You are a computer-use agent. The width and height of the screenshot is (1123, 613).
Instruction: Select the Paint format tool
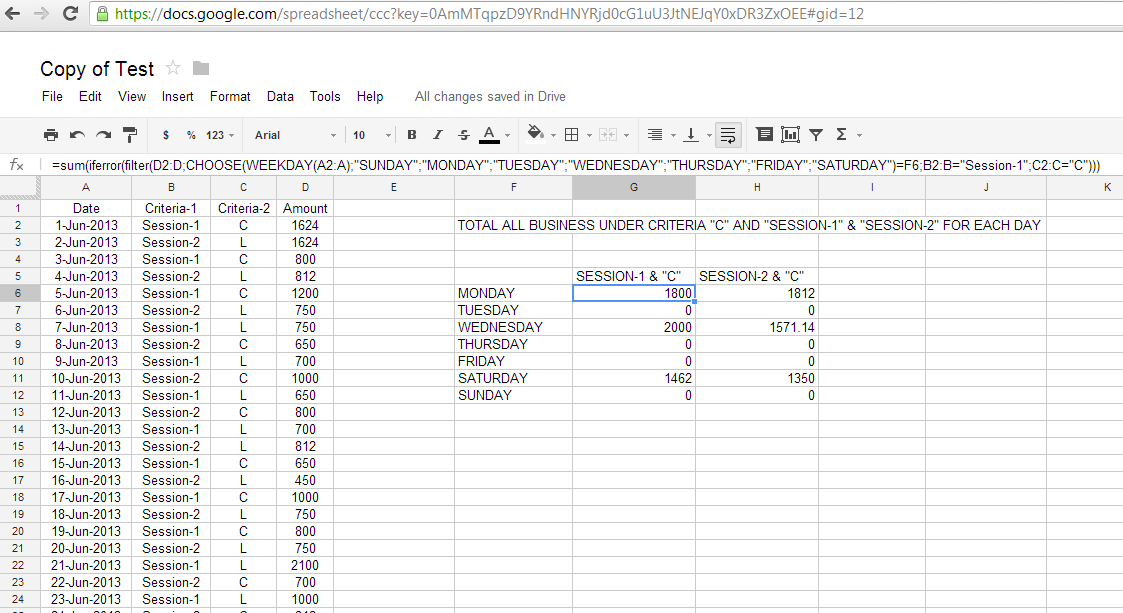coord(128,134)
